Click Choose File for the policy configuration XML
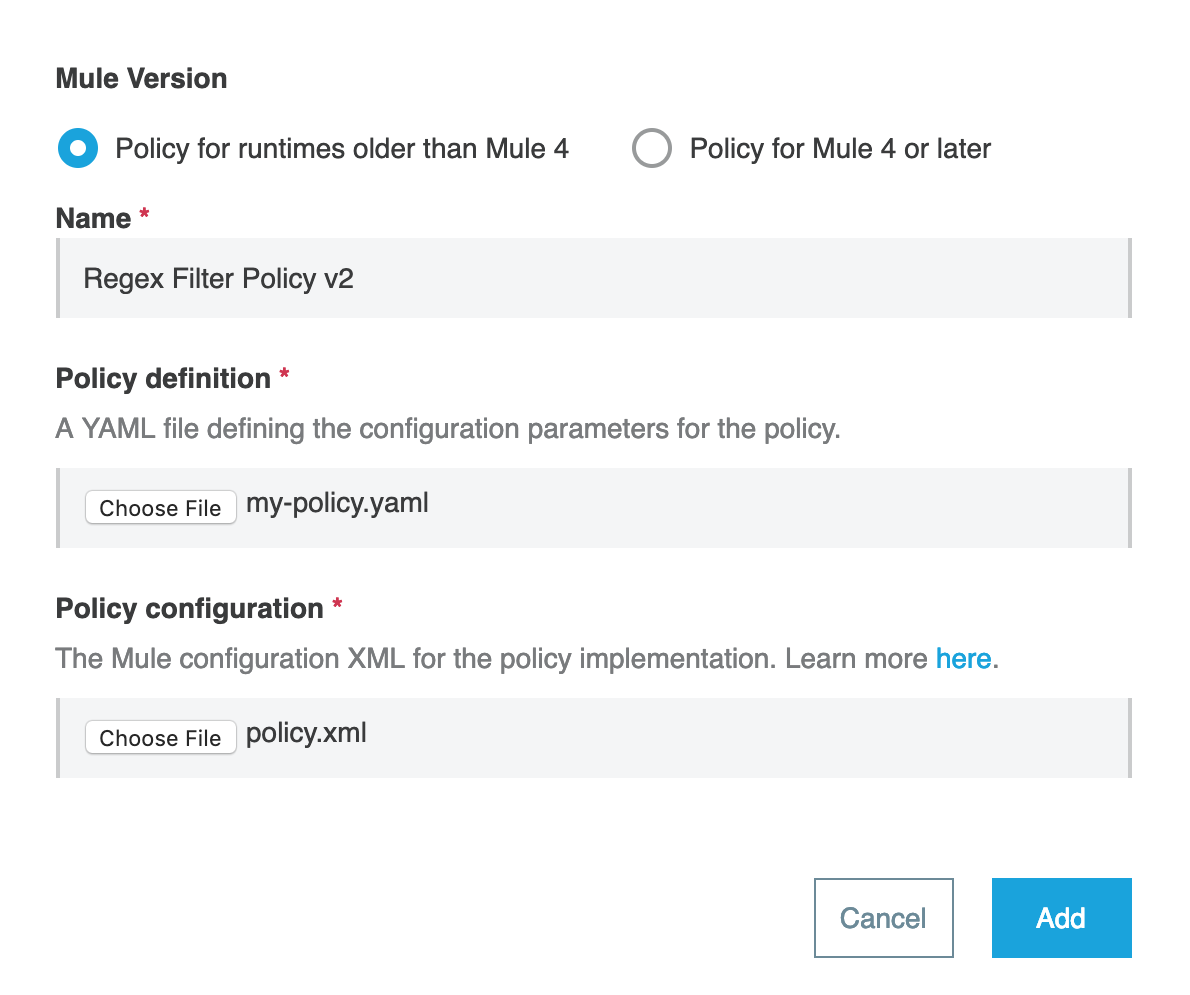 click(x=160, y=737)
